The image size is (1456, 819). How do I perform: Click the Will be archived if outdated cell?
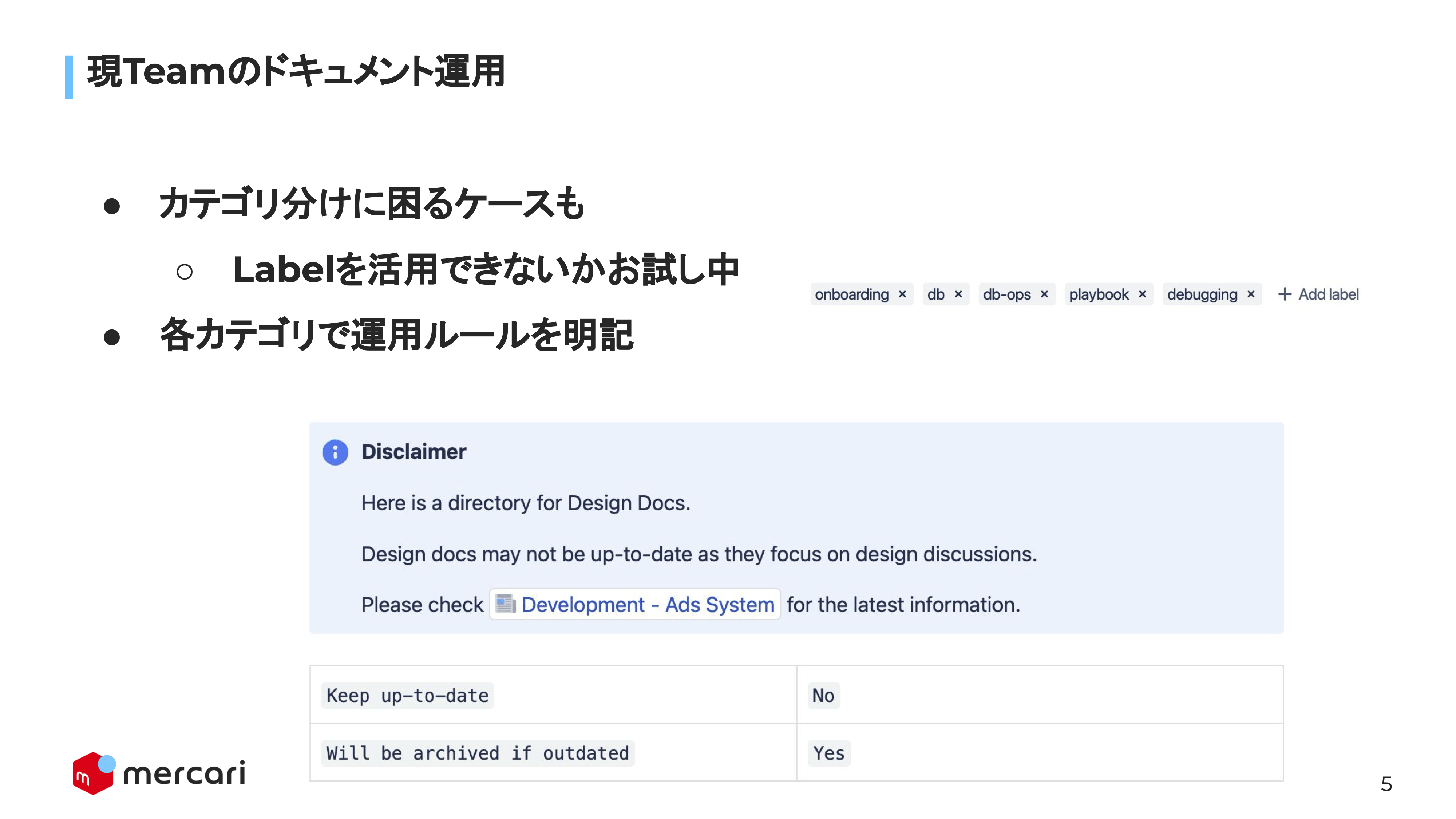pos(553,752)
